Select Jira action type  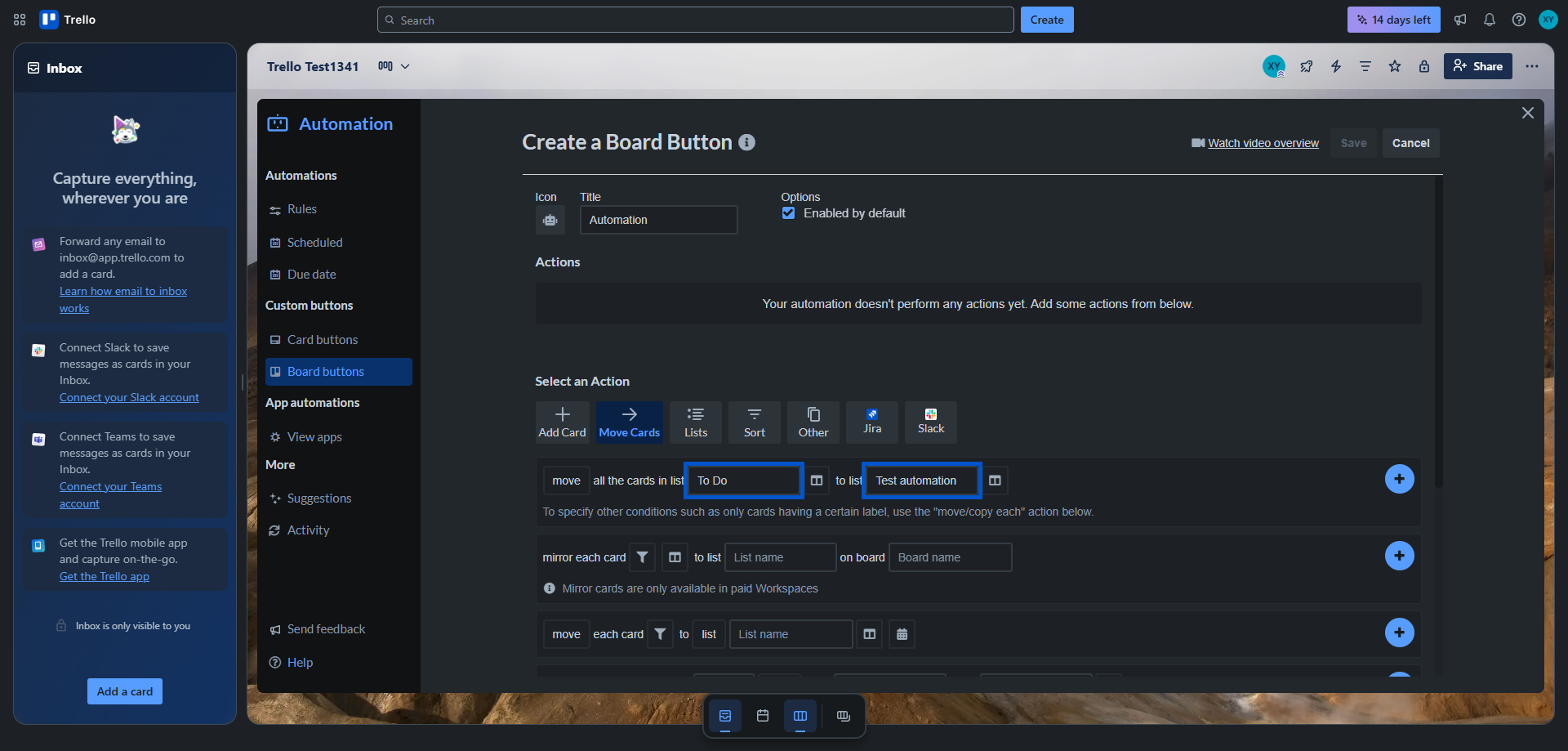(872, 422)
